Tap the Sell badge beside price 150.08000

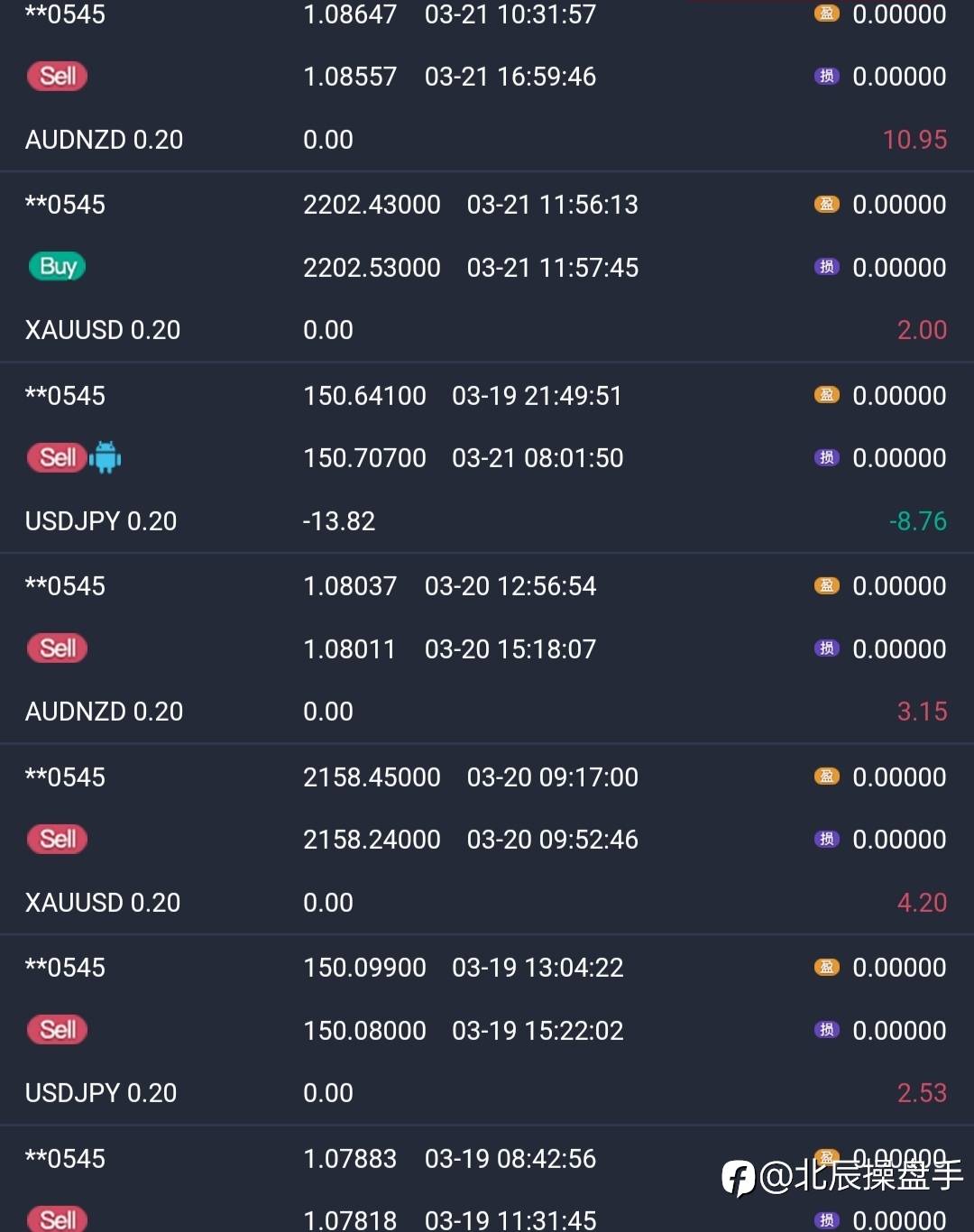(58, 1030)
